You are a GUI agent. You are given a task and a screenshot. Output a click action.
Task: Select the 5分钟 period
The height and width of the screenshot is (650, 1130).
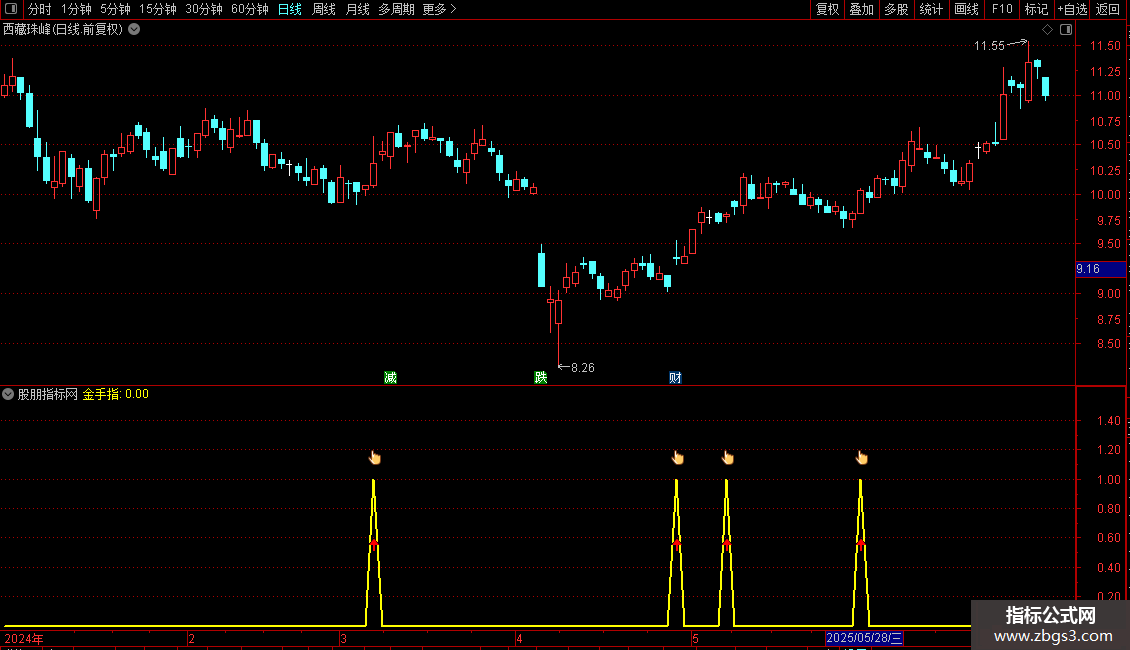click(115, 9)
